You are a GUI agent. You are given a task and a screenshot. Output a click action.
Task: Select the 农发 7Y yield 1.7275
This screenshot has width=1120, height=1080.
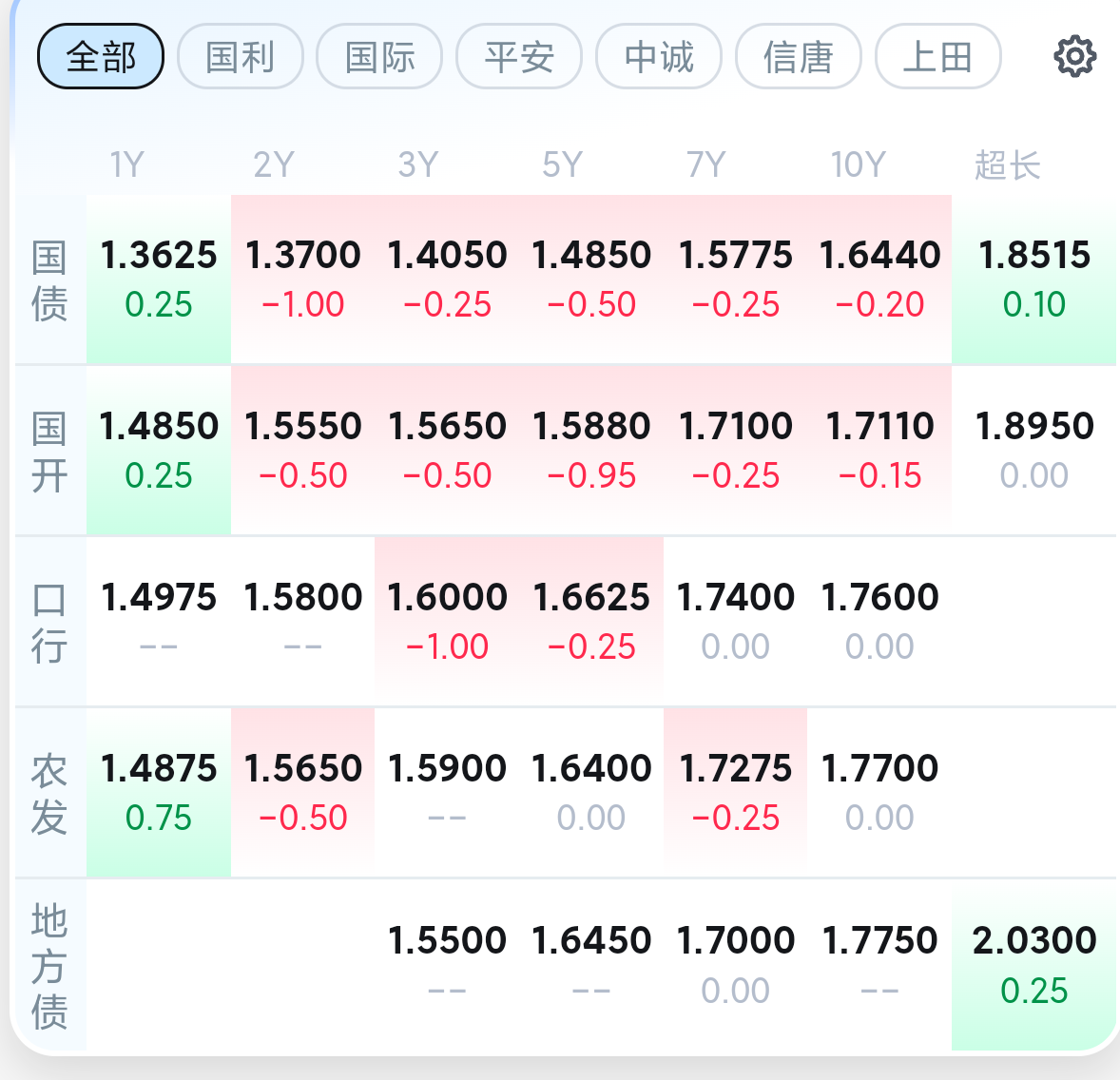coord(735,792)
